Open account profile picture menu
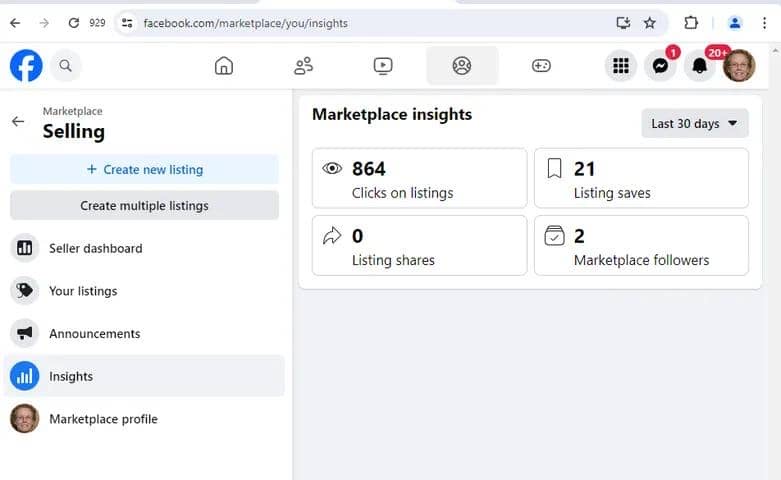The width and height of the screenshot is (781, 480). coord(739,66)
